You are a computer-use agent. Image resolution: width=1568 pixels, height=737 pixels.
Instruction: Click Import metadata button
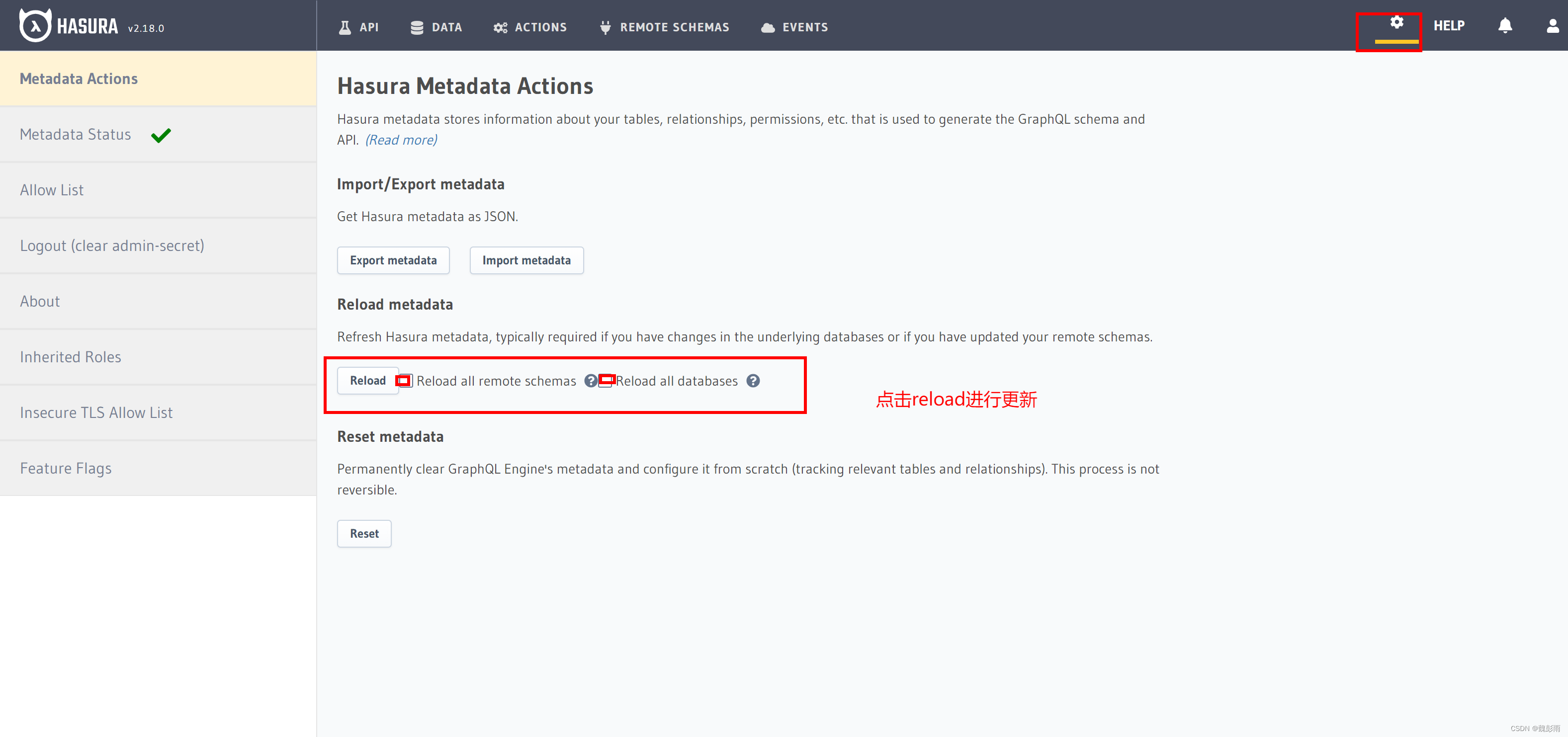[526, 260]
